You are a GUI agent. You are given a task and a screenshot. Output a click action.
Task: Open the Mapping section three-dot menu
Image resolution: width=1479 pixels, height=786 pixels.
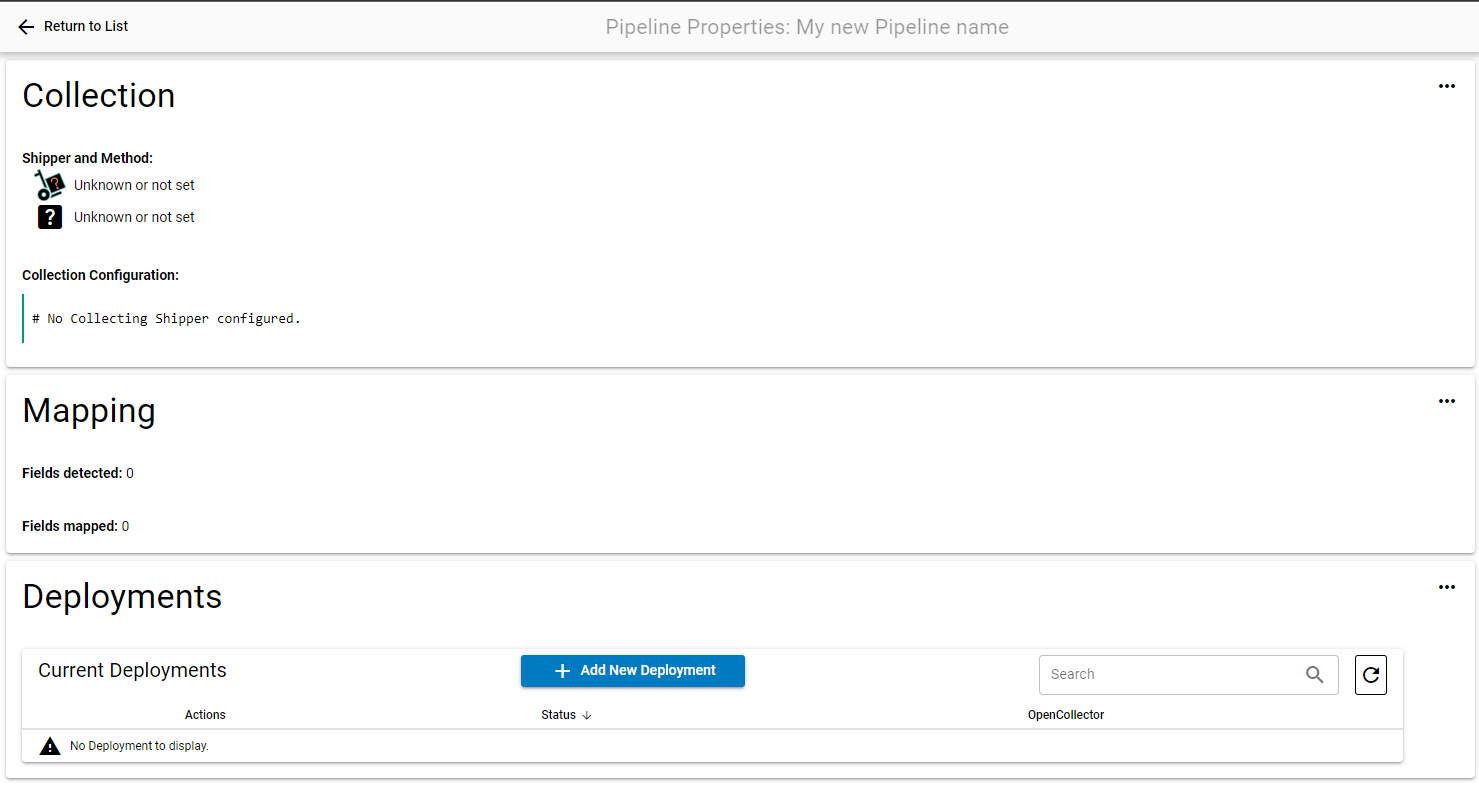(x=1446, y=401)
